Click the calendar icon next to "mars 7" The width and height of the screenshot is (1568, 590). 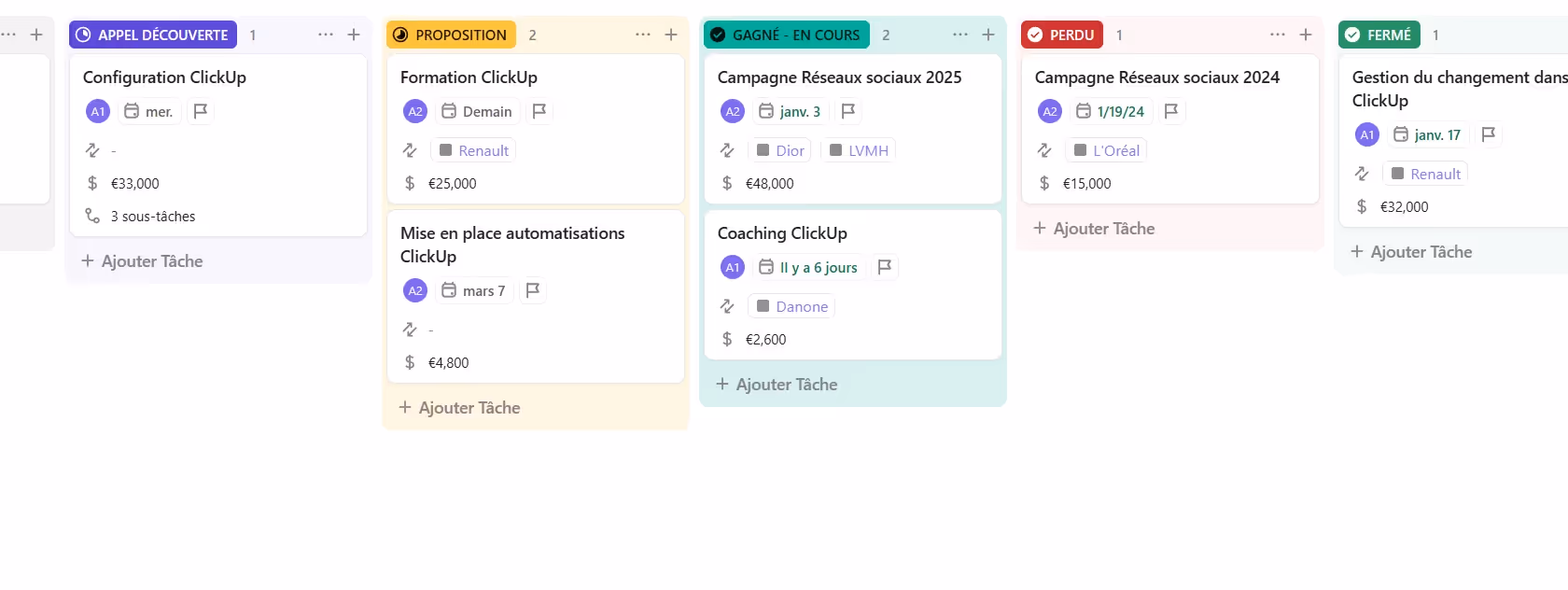(448, 290)
